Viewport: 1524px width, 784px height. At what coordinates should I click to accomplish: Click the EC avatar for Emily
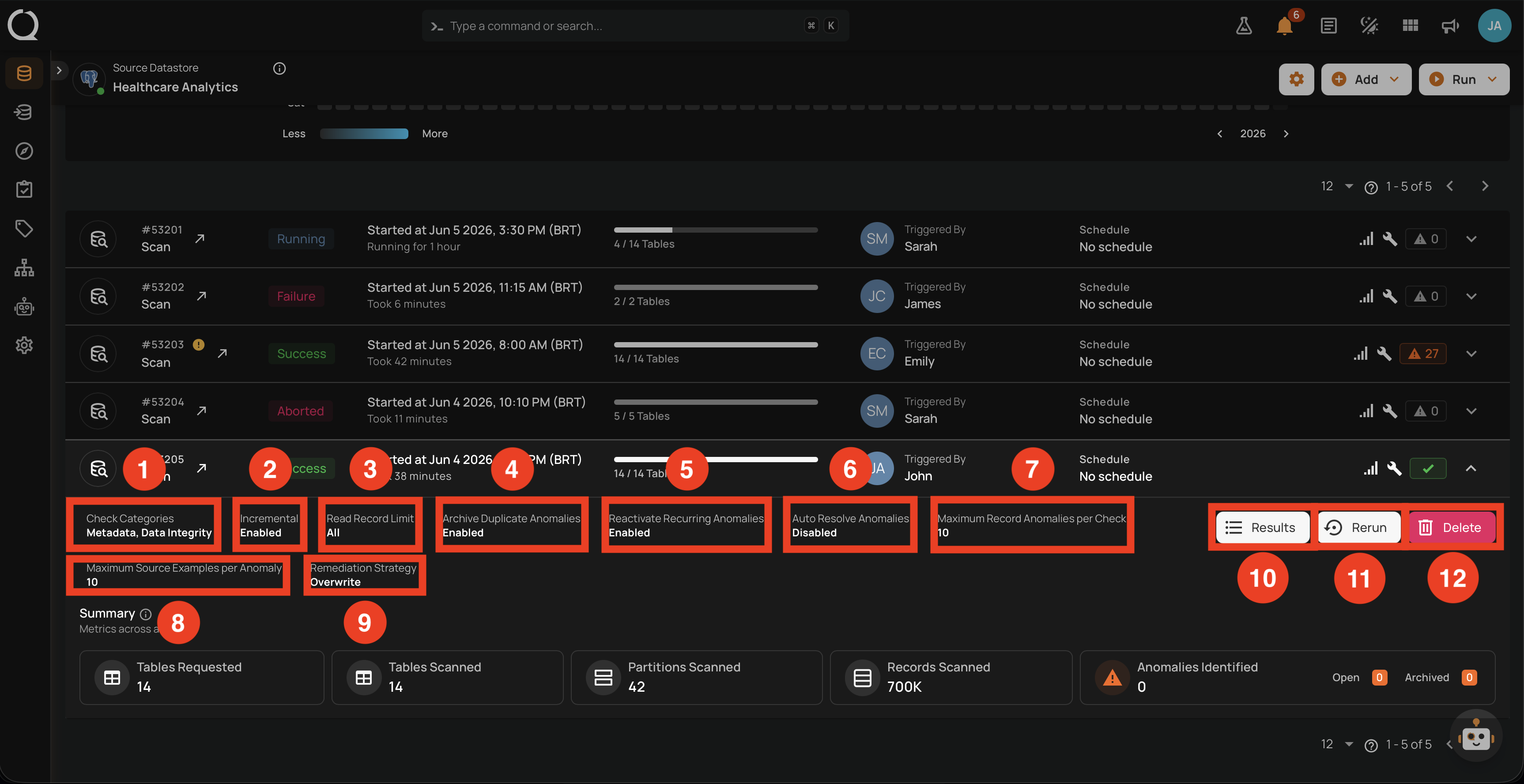click(x=876, y=354)
